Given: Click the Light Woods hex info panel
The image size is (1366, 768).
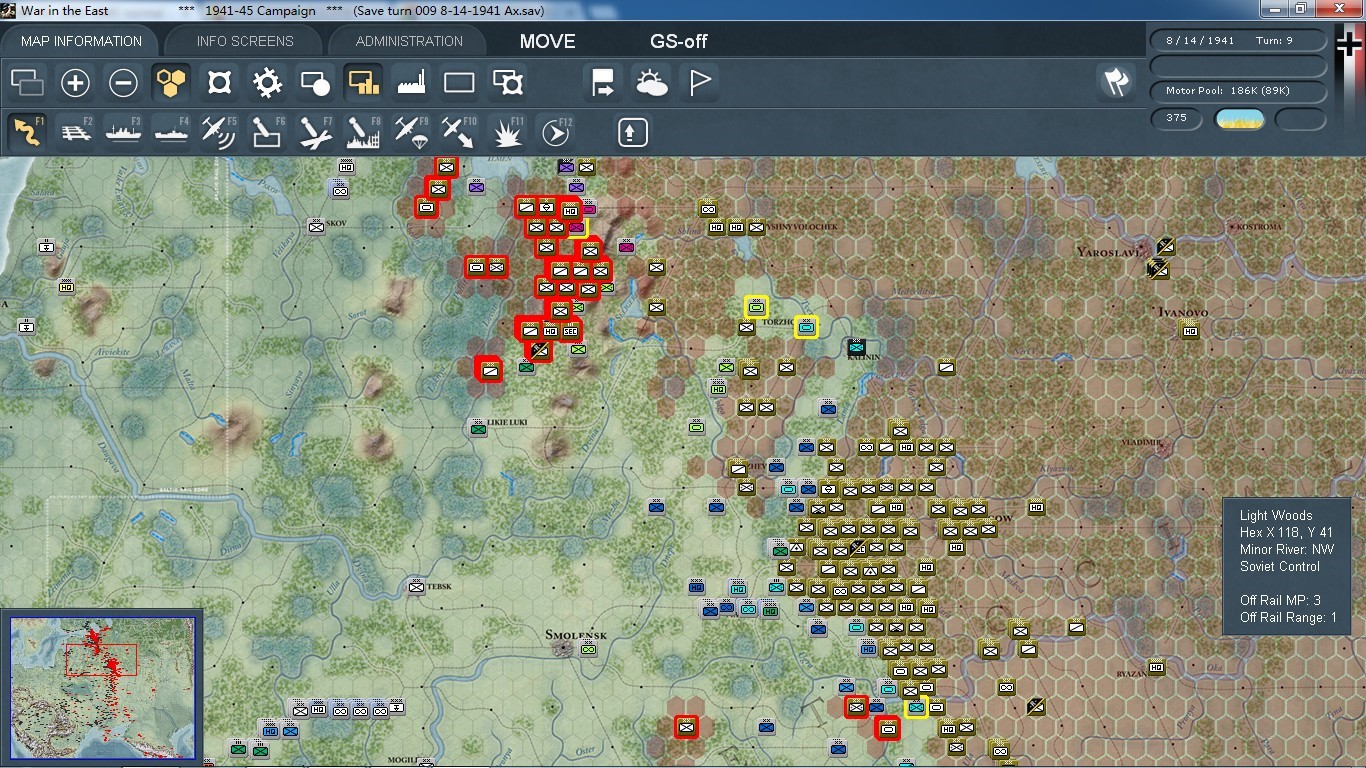Looking at the screenshot, I should [x=1288, y=566].
